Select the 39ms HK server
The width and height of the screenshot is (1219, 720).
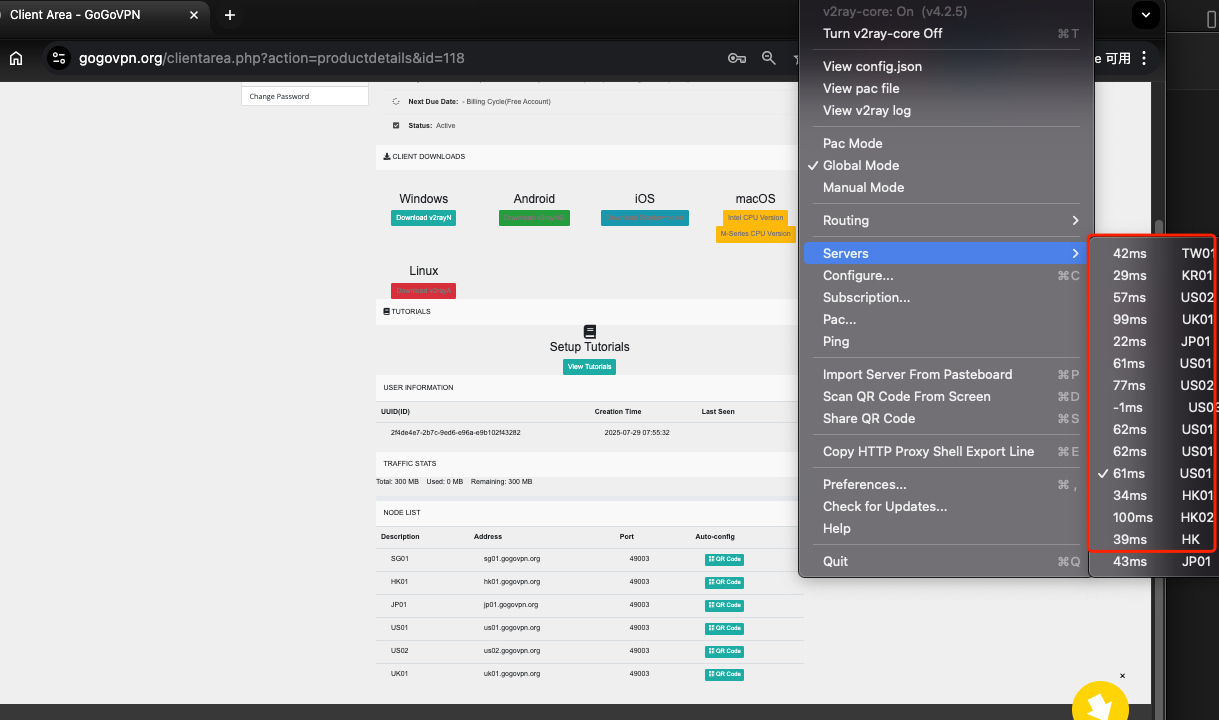(x=1154, y=539)
